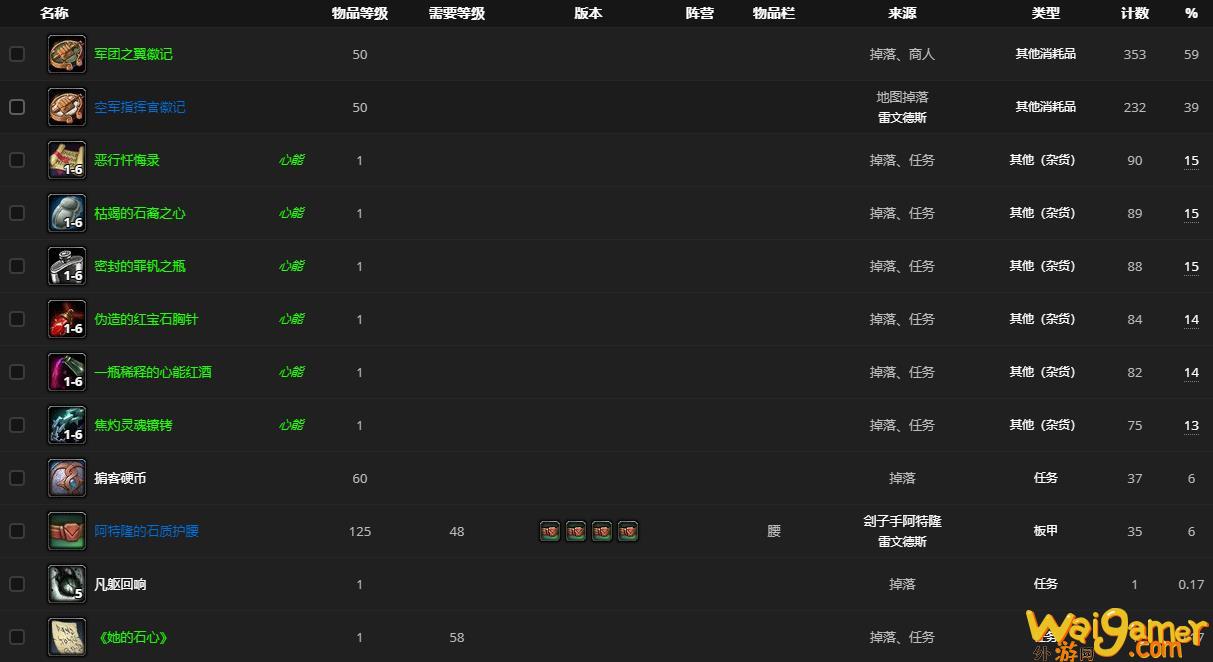The width and height of the screenshot is (1213, 662).
Task: Click the 心能 tag beside 恶行忏悔录
Action: (x=291, y=160)
